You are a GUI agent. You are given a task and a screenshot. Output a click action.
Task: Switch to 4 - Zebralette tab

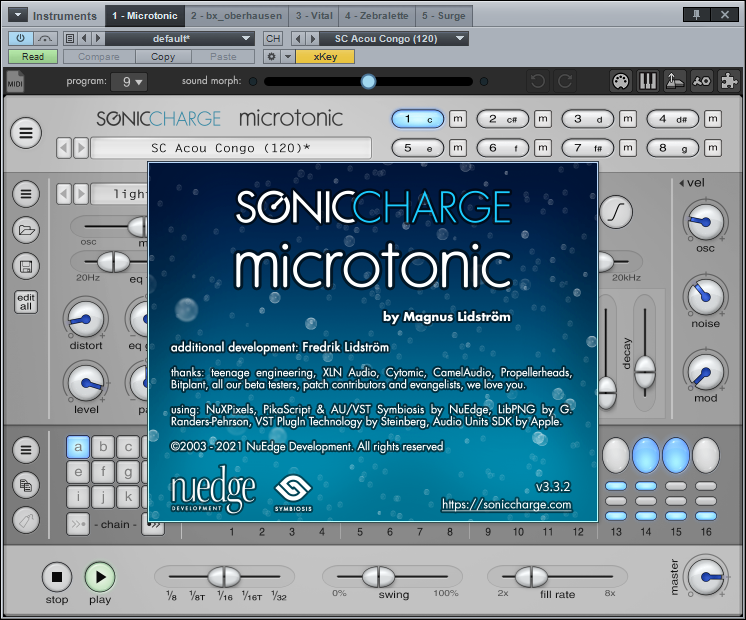(x=377, y=16)
